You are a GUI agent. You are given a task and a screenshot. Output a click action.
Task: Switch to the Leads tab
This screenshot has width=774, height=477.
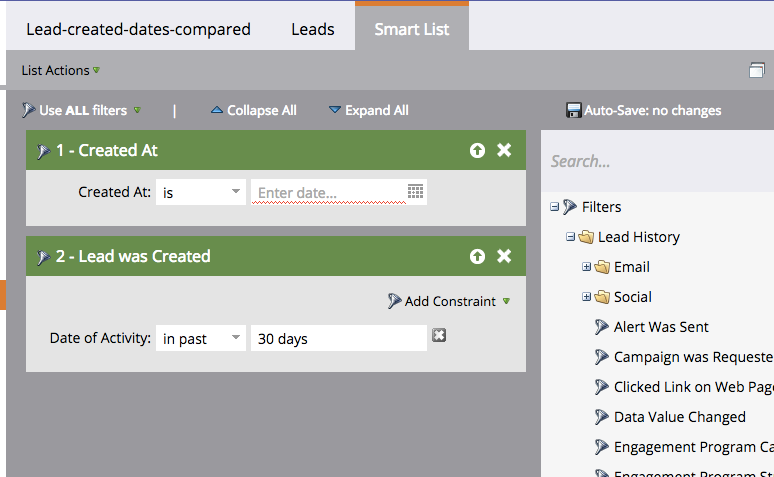point(312,29)
